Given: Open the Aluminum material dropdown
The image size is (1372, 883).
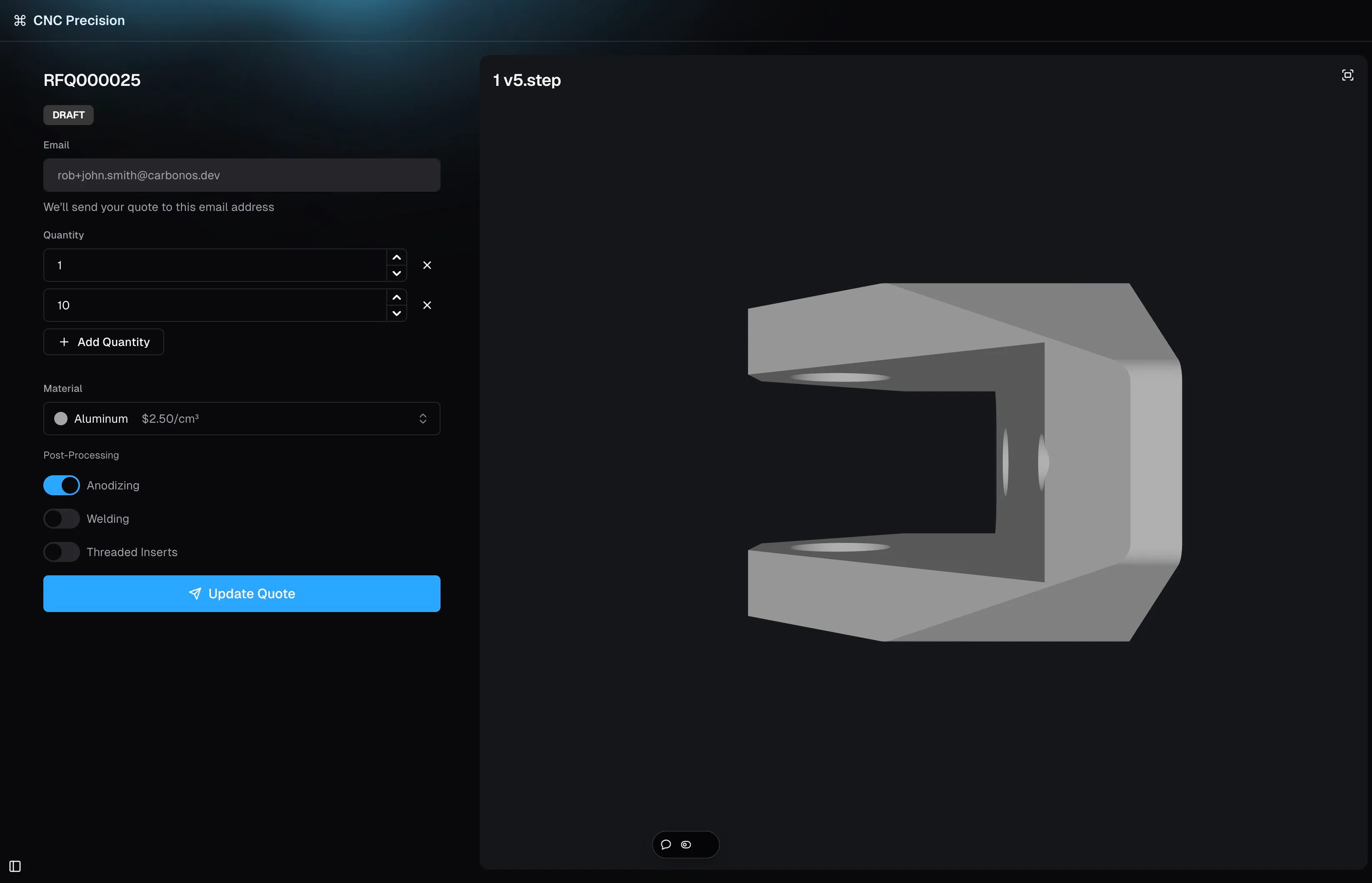Looking at the screenshot, I should [242, 419].
